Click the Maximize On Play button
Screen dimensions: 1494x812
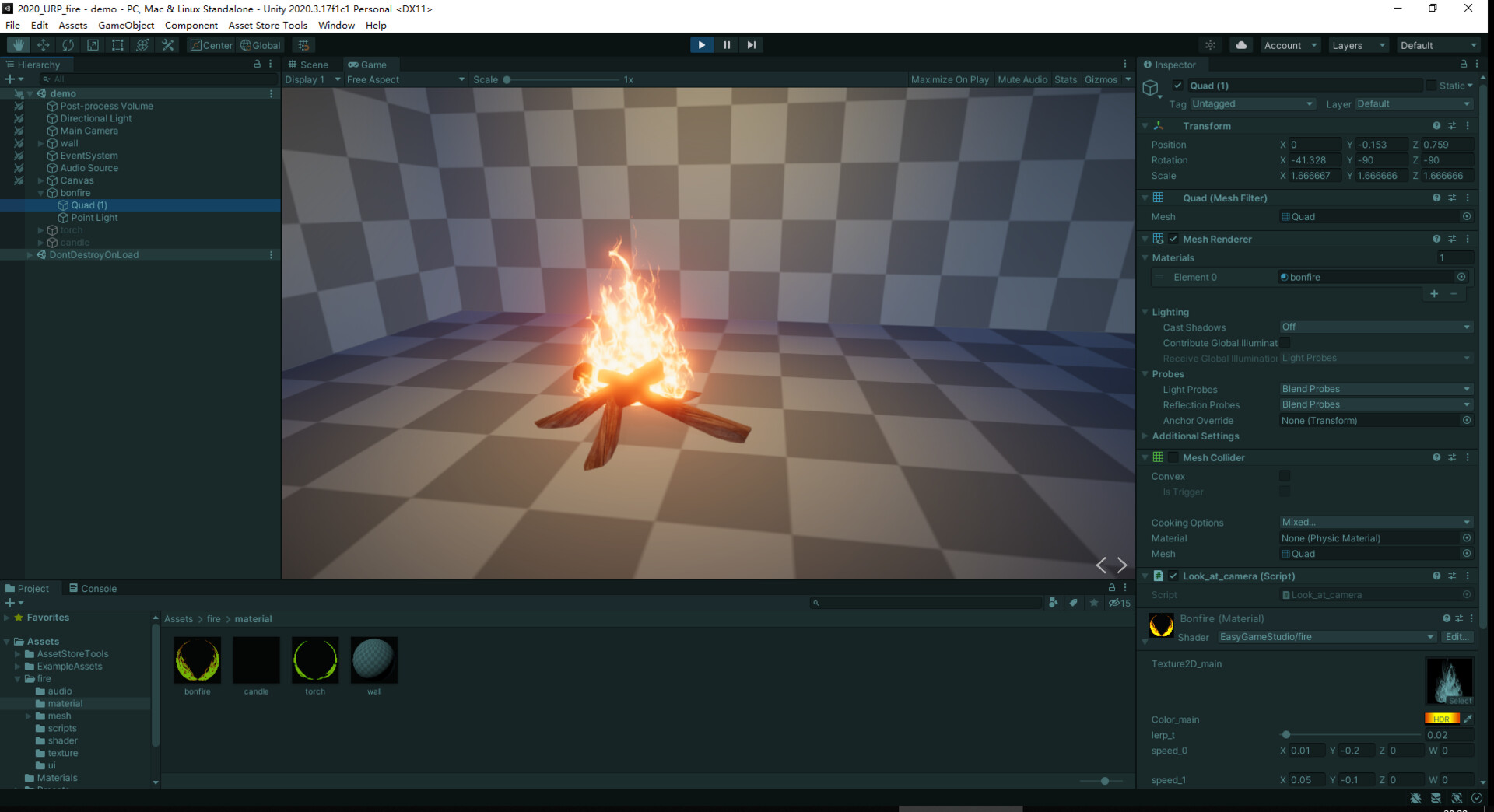coord(950,79)
